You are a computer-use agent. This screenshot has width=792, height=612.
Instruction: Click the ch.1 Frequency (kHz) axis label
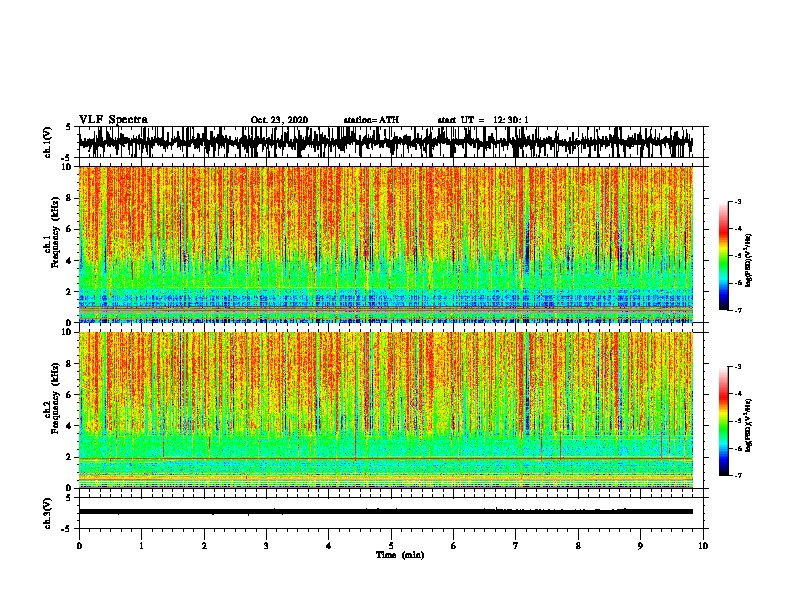[x=53, y=232]
